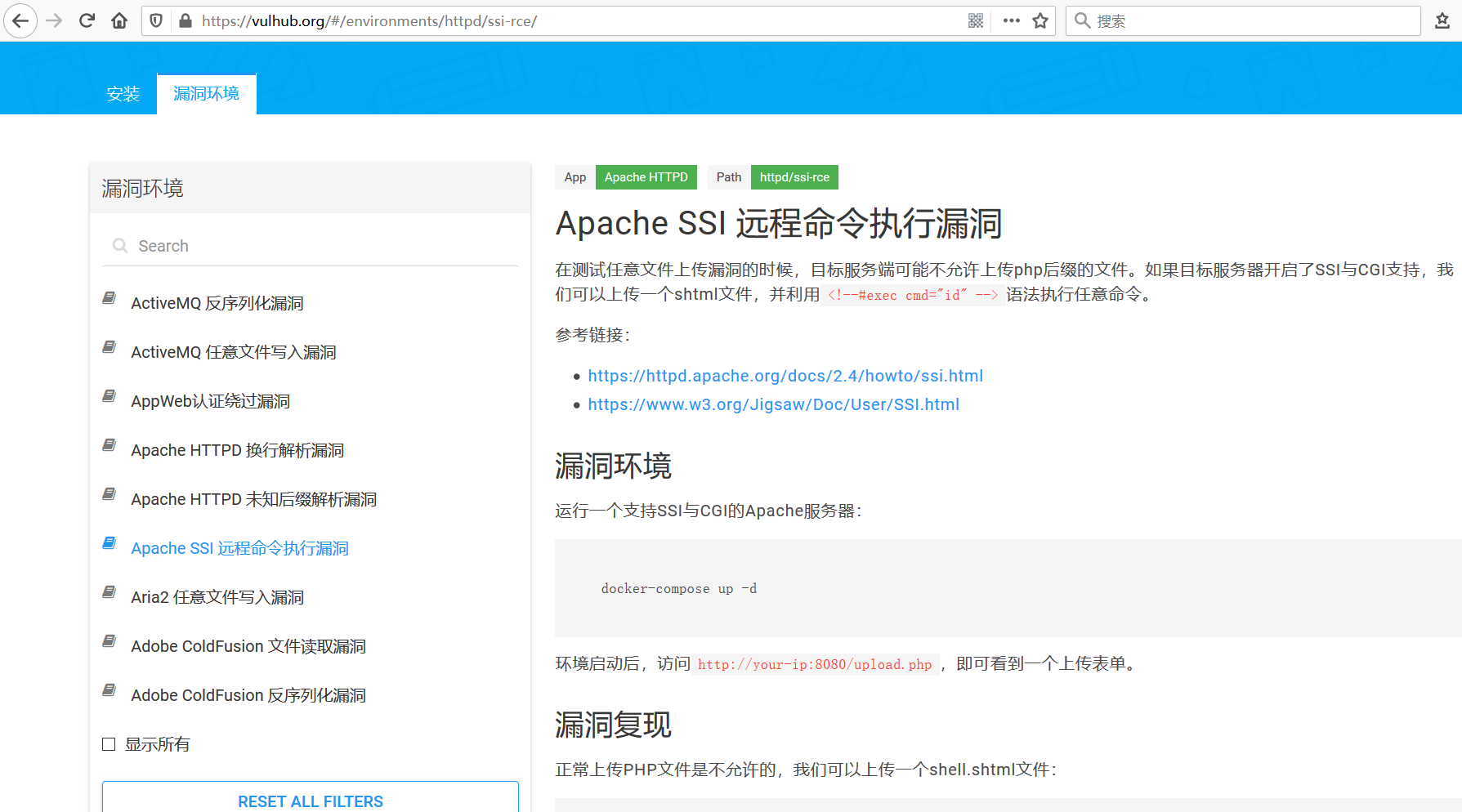Open the httpd.apache.org ssi.html reference link

click(x=785, y=376)
